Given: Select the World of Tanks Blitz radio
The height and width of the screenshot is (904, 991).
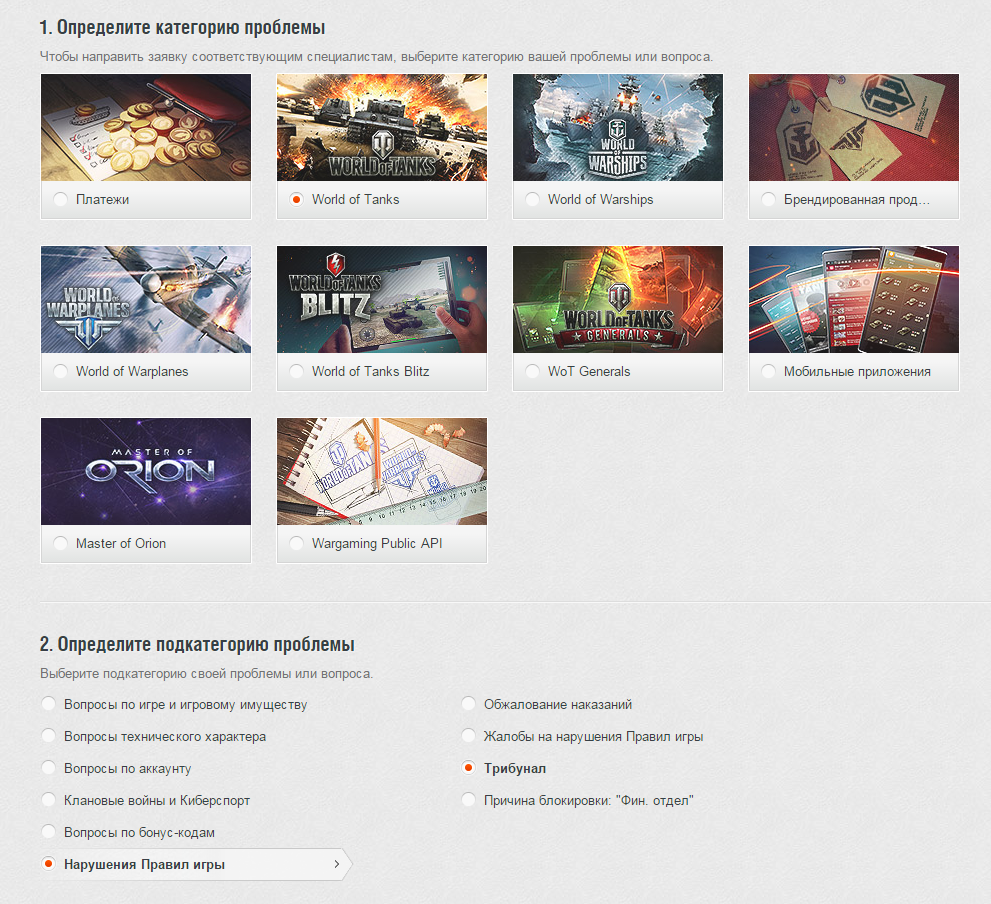Looking at the screenshot, I should [296, 371].
